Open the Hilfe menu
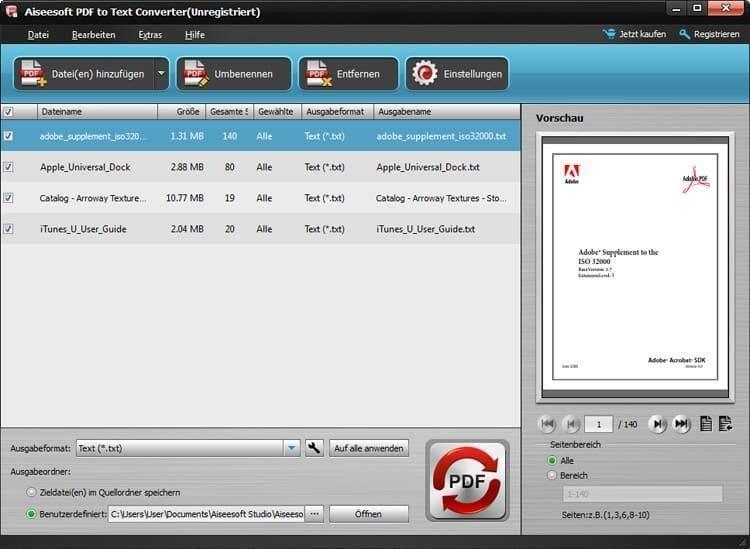The height and width of the screenshot is (549, 750). click(x=195, y=34)
